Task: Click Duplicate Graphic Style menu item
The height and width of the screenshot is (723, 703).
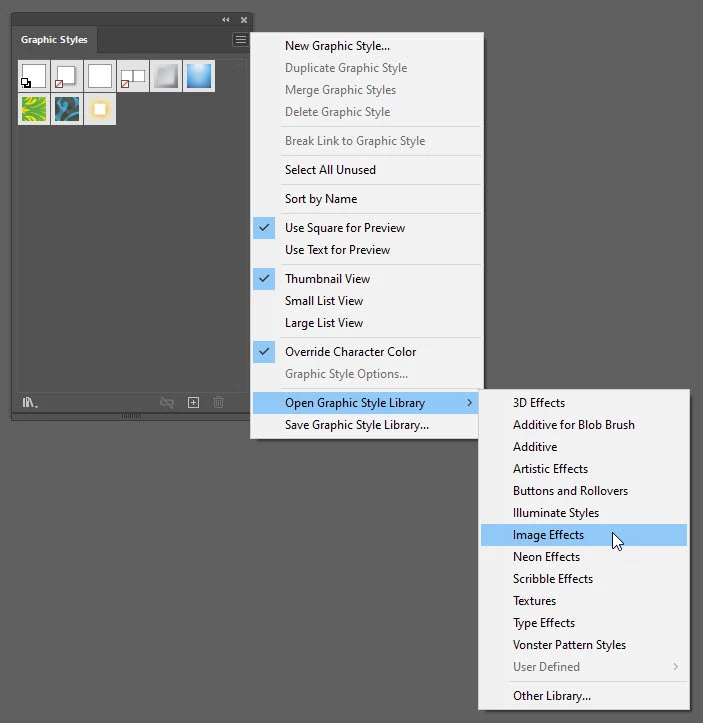Action: (367, 68)
